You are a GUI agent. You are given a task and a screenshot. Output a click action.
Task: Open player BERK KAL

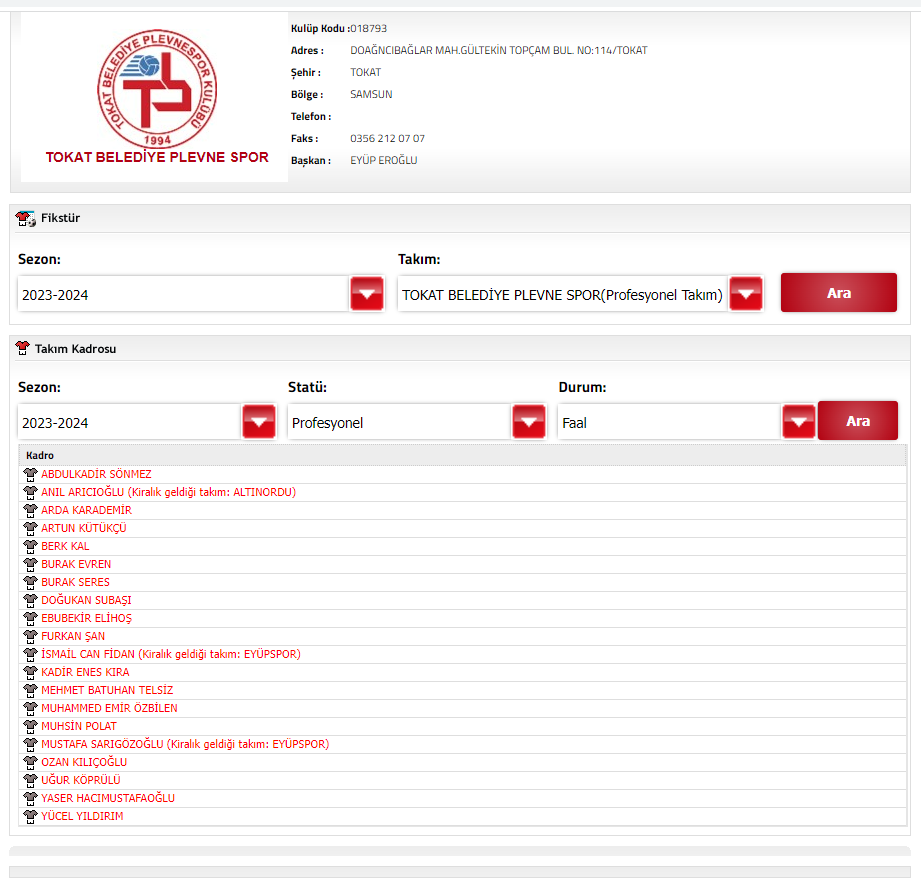pos(65,546)
